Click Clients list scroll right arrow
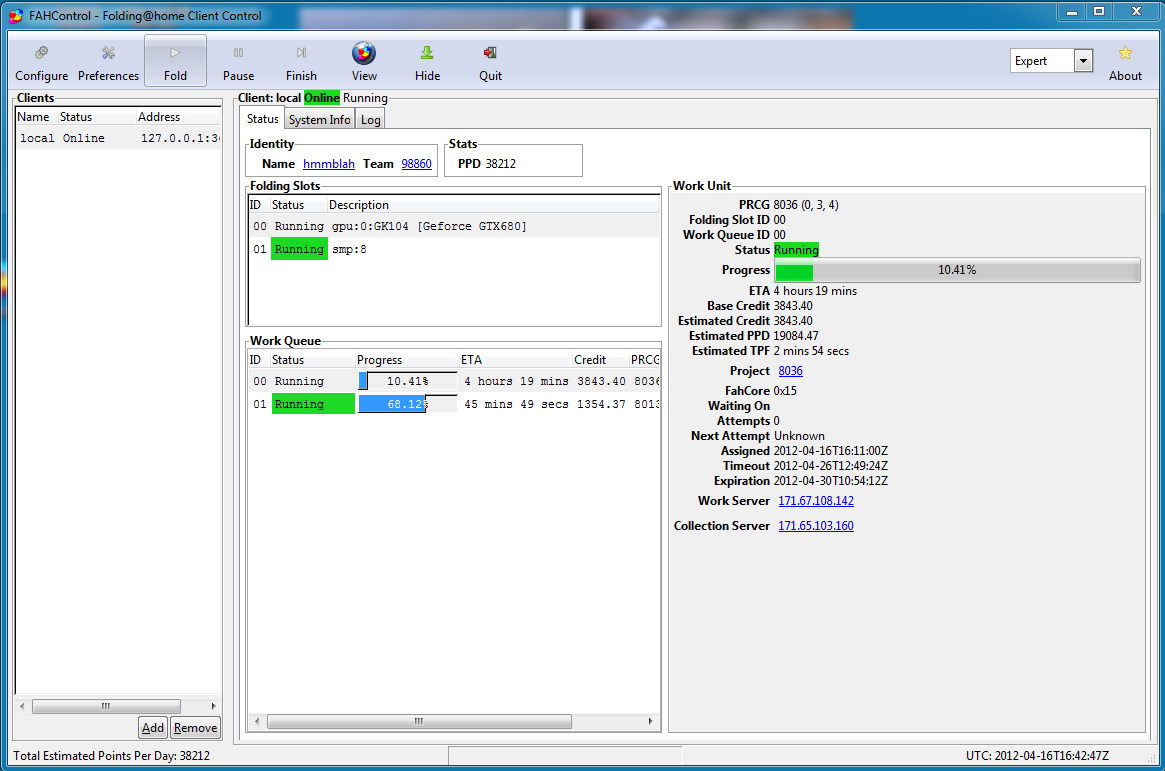Image resolution: width=1165 pixels, height=771 pixels. 213,706
